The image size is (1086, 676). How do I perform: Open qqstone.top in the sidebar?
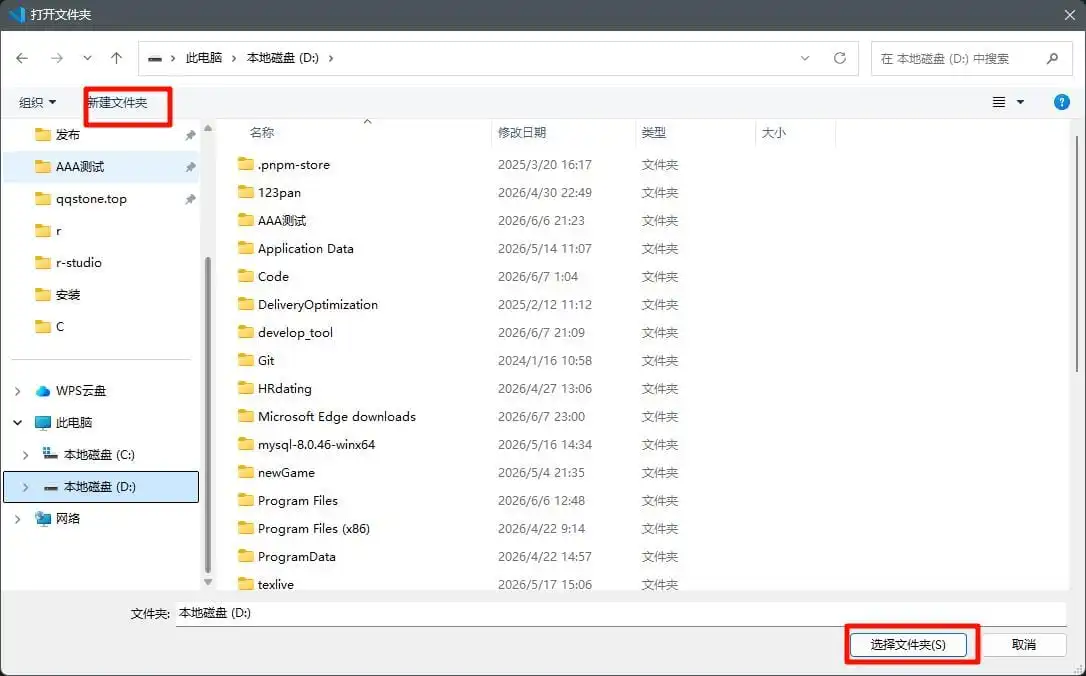click(91, 199)
